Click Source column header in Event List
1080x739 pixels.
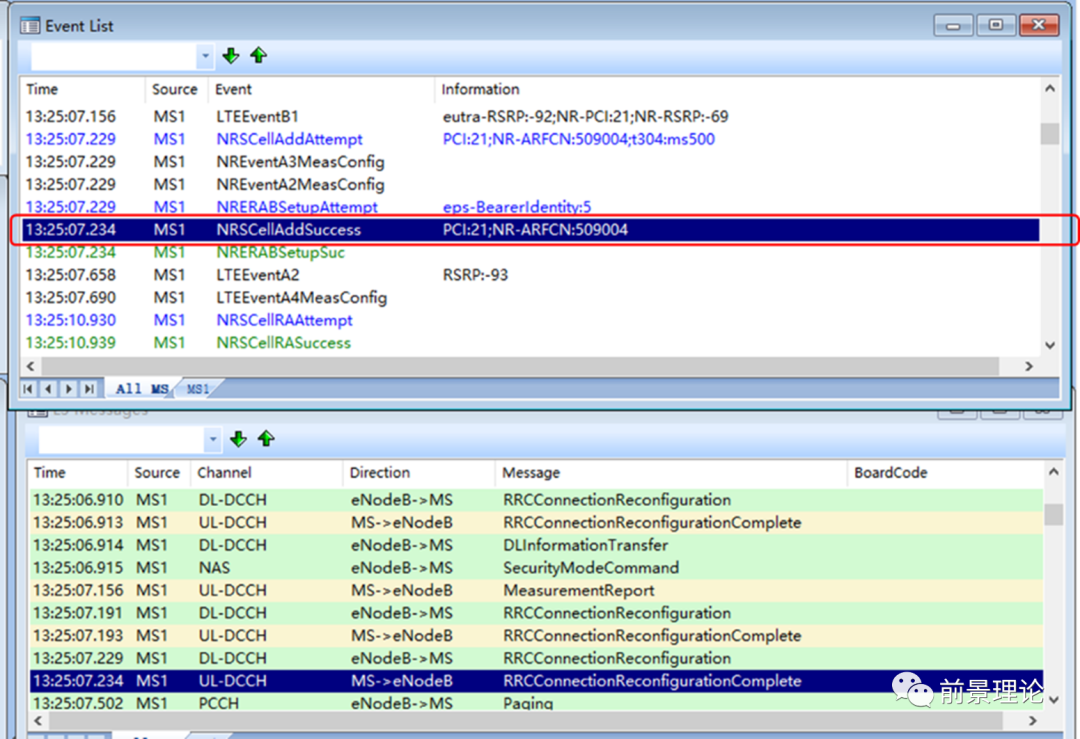tap(175, 90)
